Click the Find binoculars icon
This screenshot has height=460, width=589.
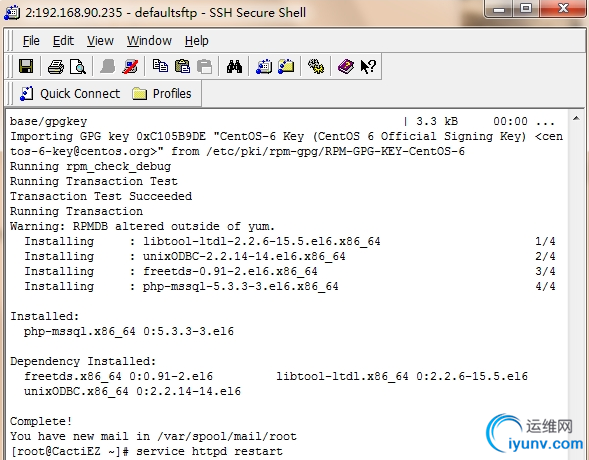[x=234, y=67]
